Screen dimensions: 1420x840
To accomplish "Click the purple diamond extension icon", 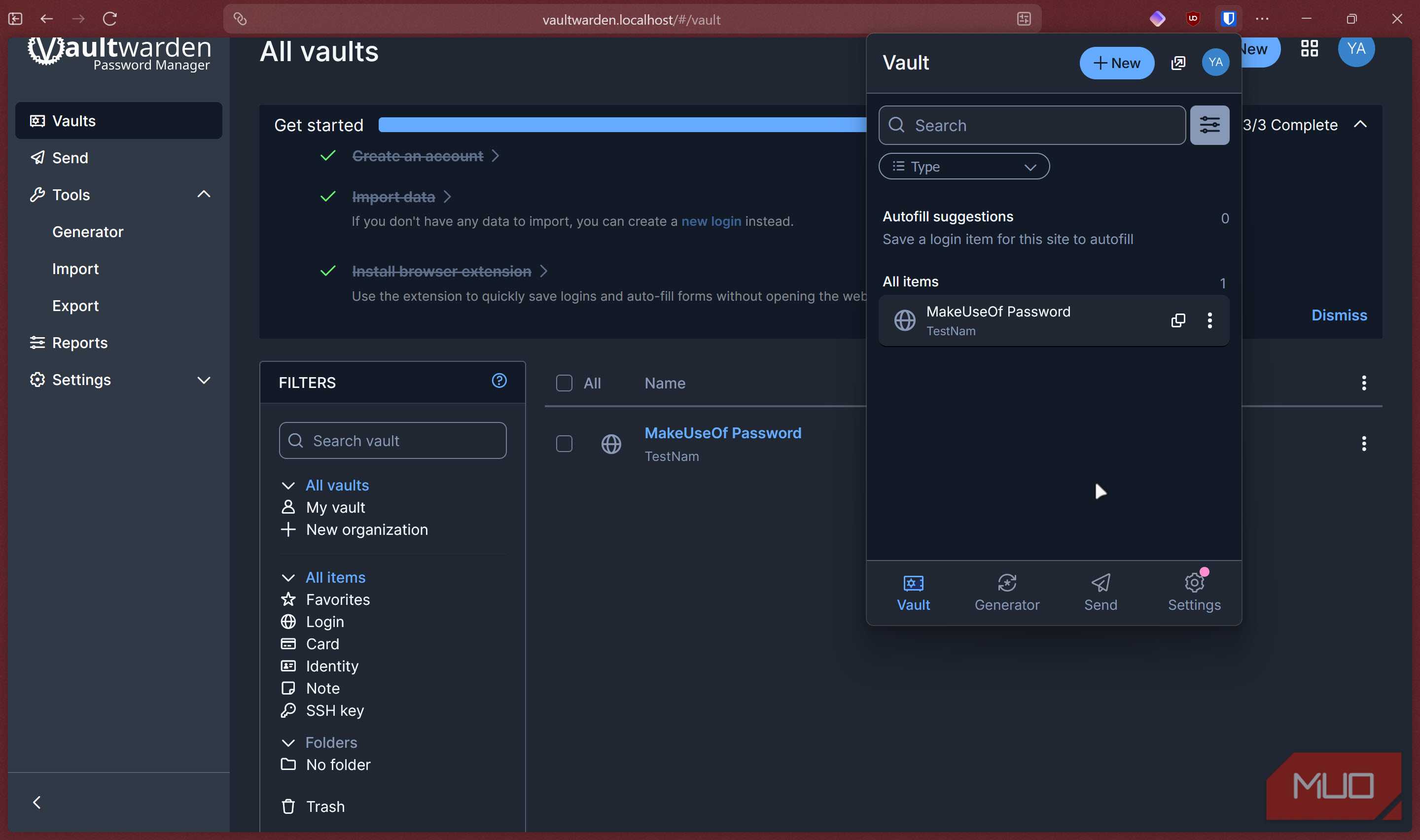I will (1157, 19).
